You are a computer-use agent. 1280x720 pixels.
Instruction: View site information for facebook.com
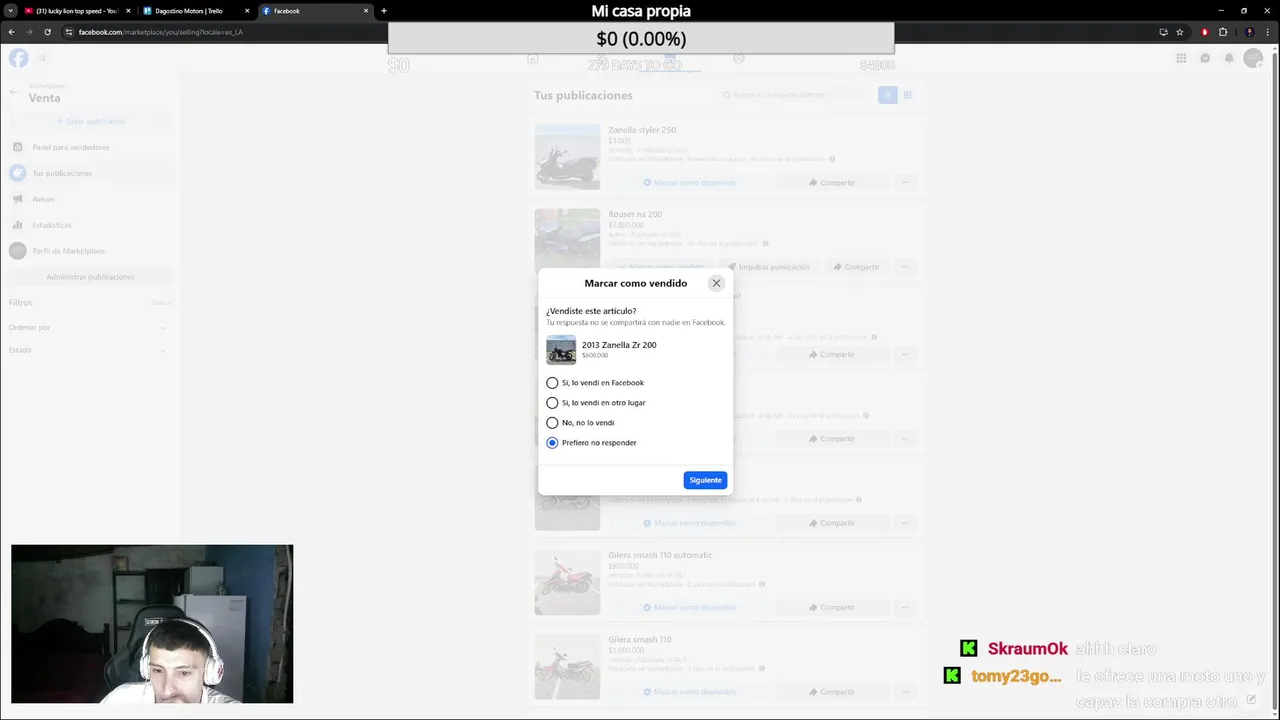[69, 32]
